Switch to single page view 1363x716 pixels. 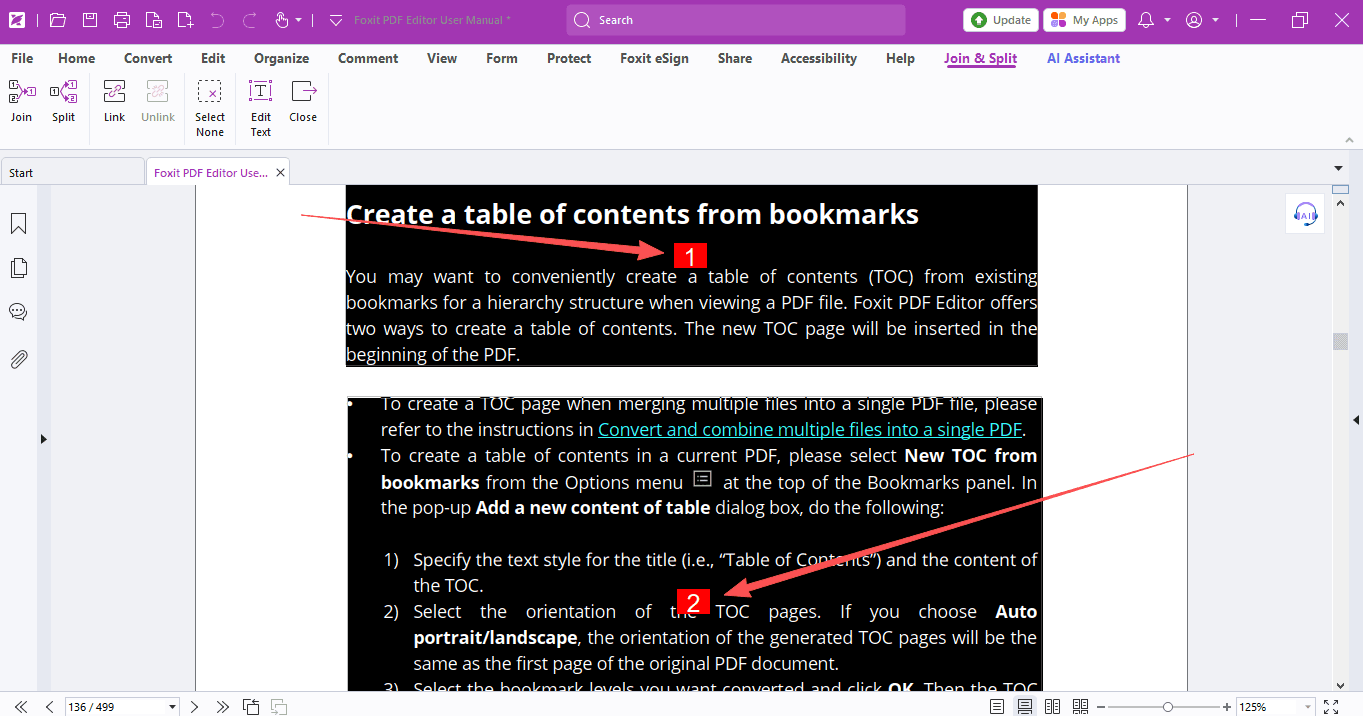997,707
